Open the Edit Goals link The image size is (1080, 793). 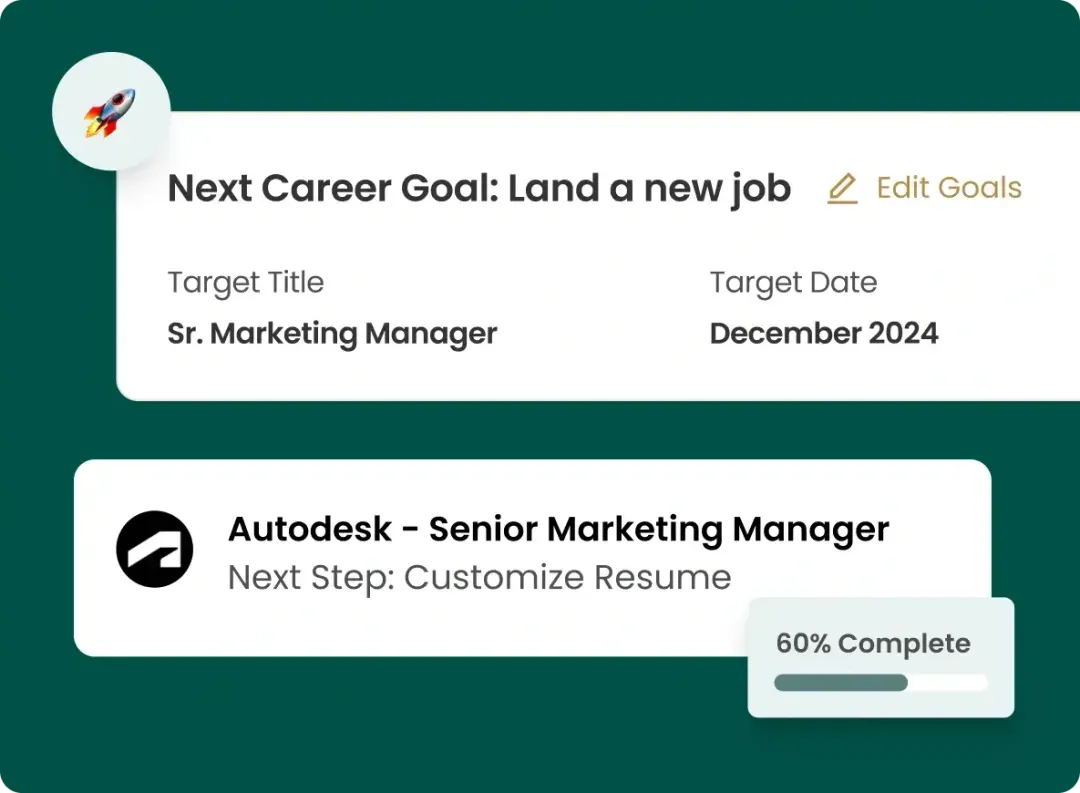tap(948, 188)
